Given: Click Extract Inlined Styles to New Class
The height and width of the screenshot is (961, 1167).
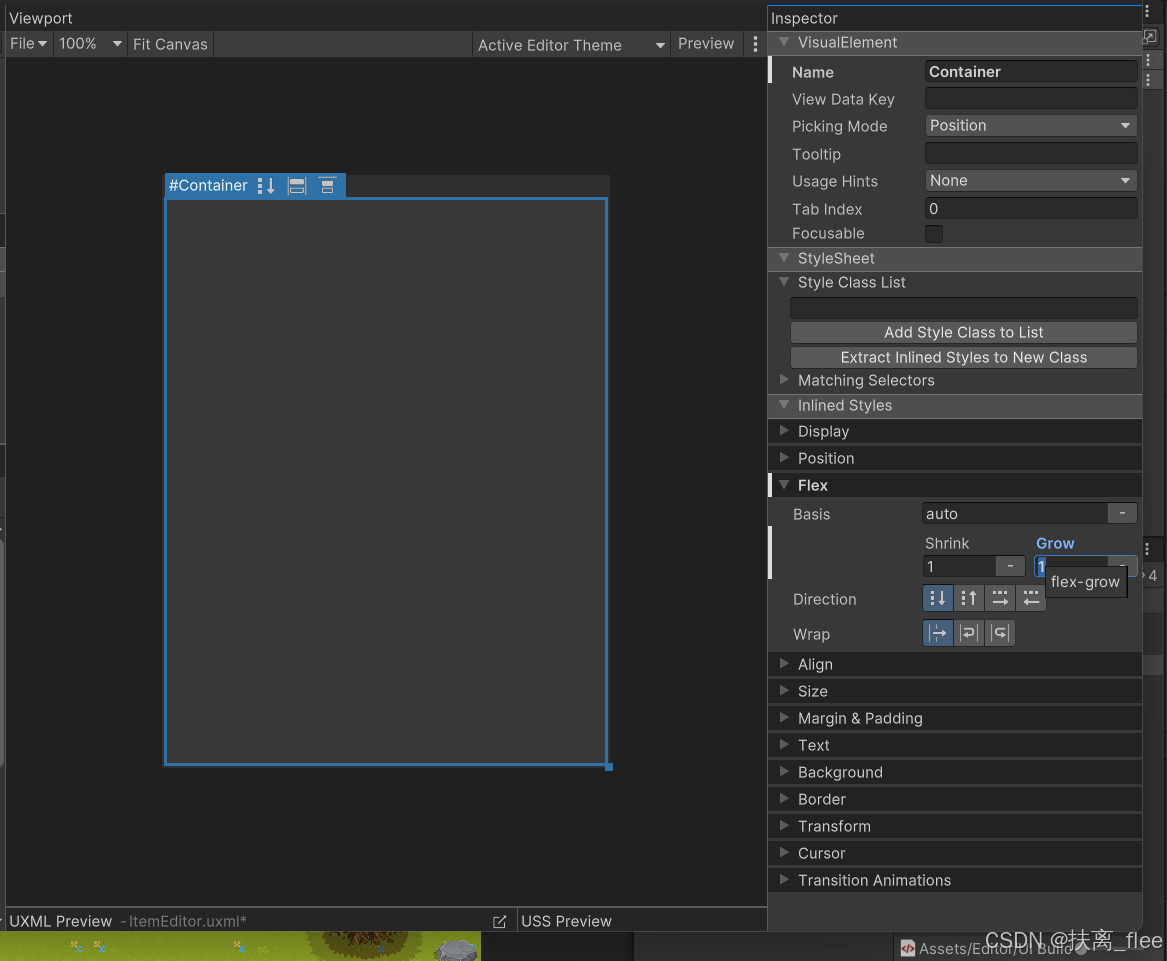Looking at the screenshot, I should [x=963, y=357].
